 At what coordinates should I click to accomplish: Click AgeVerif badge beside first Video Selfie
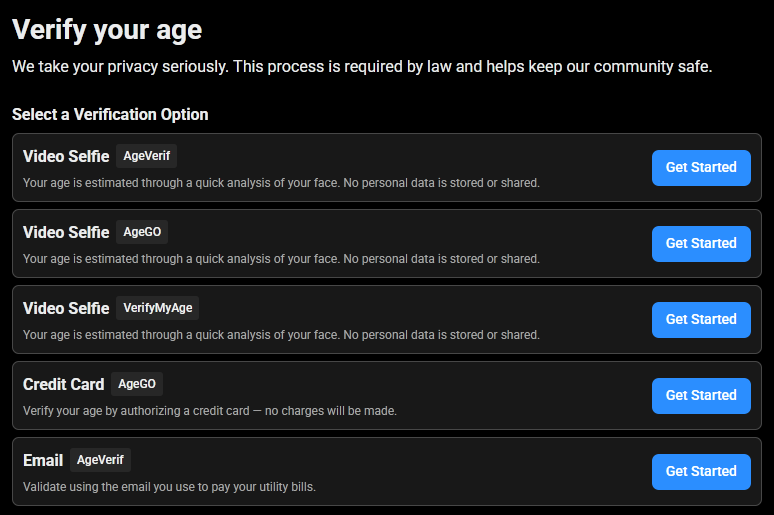(147, 156)
